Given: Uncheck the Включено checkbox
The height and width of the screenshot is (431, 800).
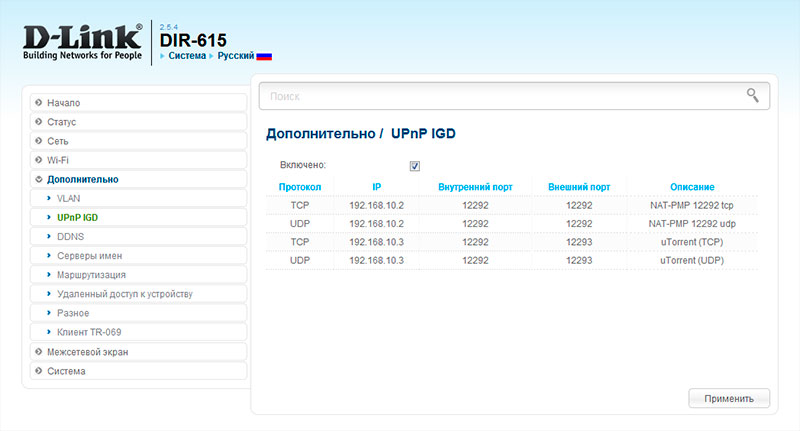Looking at the screenshot, I should click(x=414, y=166).
